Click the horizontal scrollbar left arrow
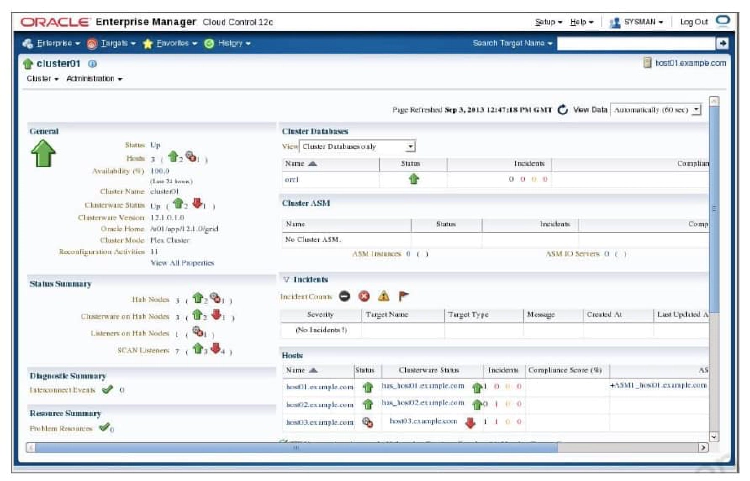750x481 pixels. [31, 448]
